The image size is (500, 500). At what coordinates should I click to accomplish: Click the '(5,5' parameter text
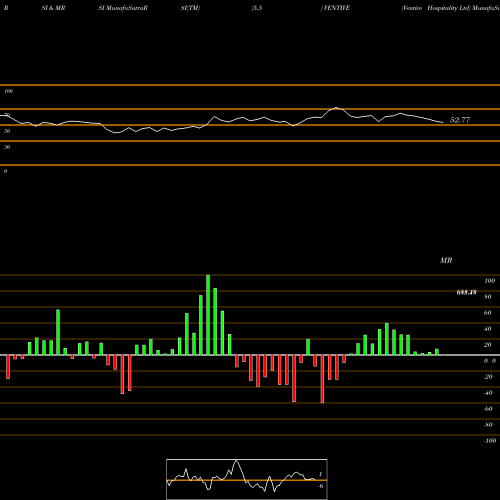257,8
